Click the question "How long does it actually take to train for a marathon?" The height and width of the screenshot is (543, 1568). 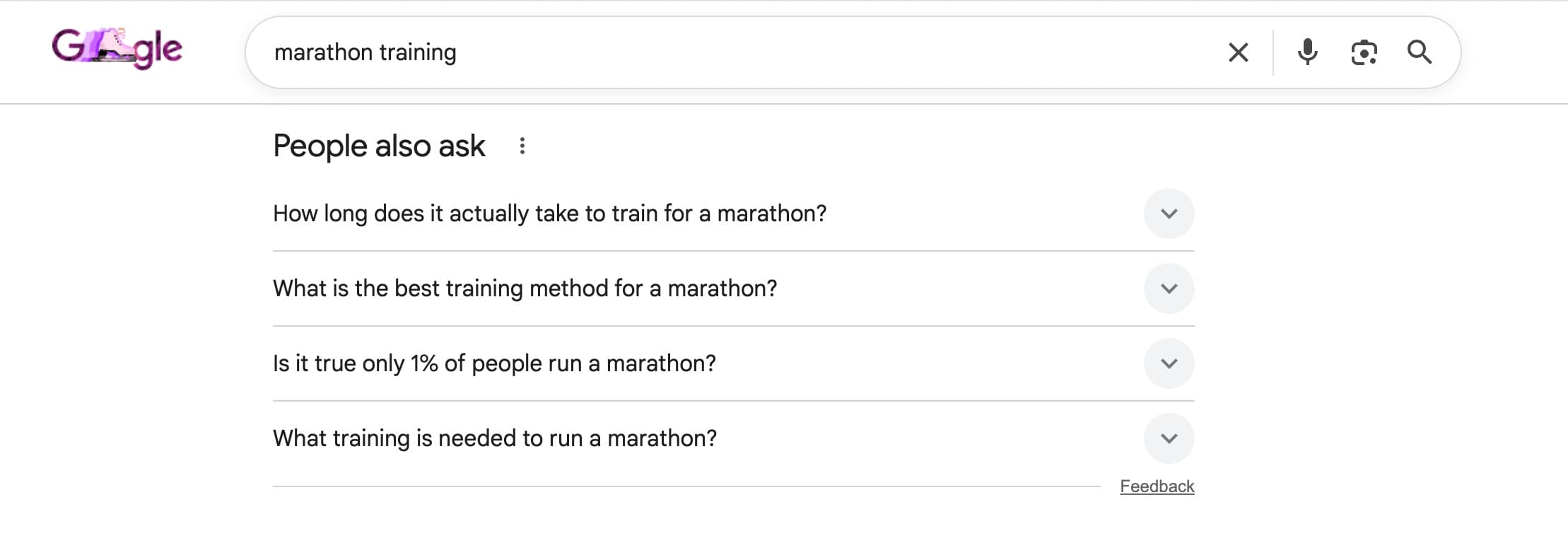(550, 213)
